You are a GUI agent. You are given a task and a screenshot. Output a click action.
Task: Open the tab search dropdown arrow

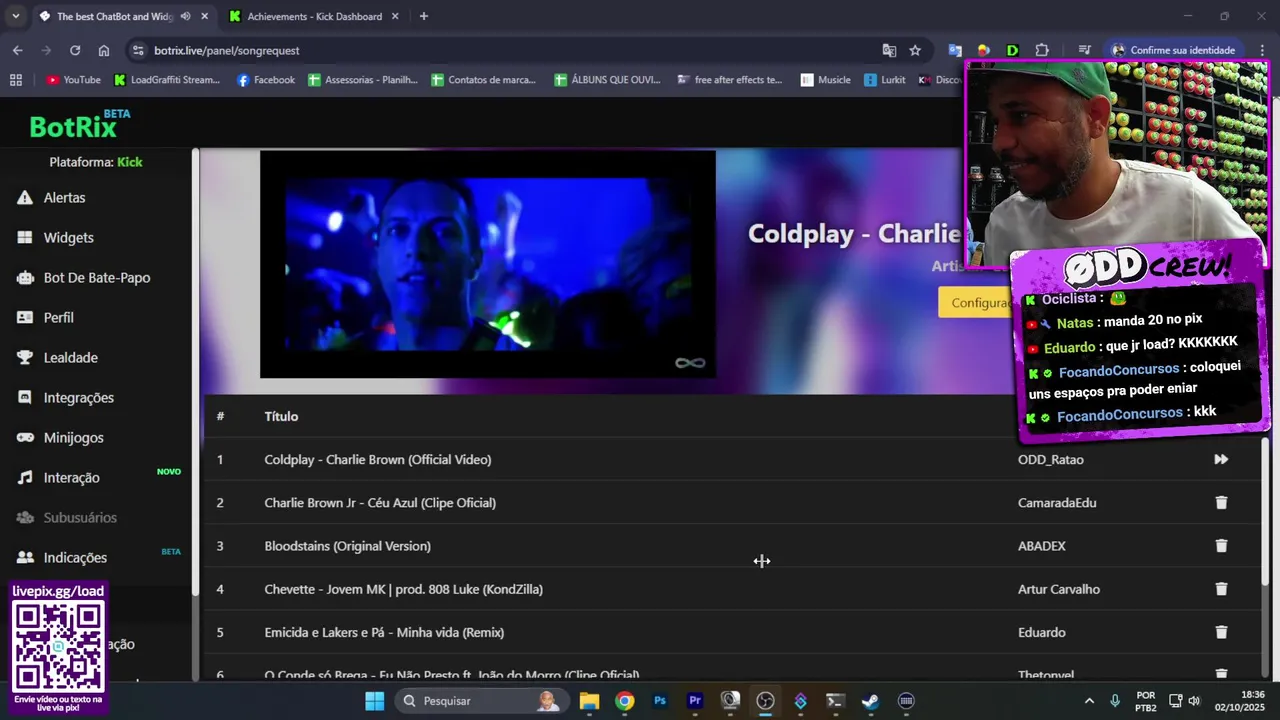(15, 16)
